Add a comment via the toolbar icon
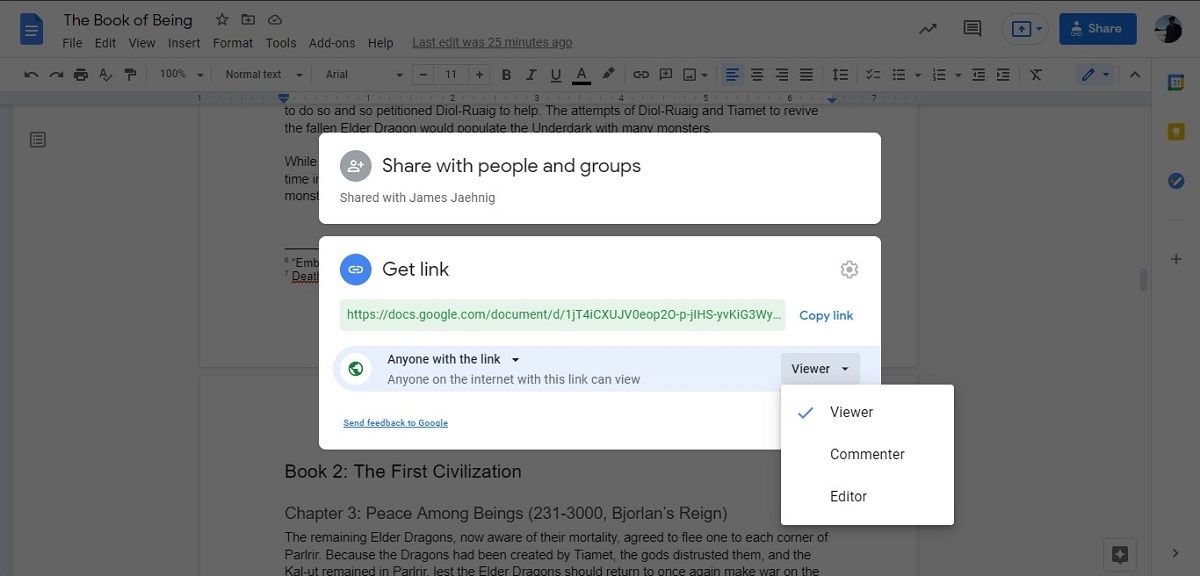Screen dimensions: 1200x576 [664, 74]
